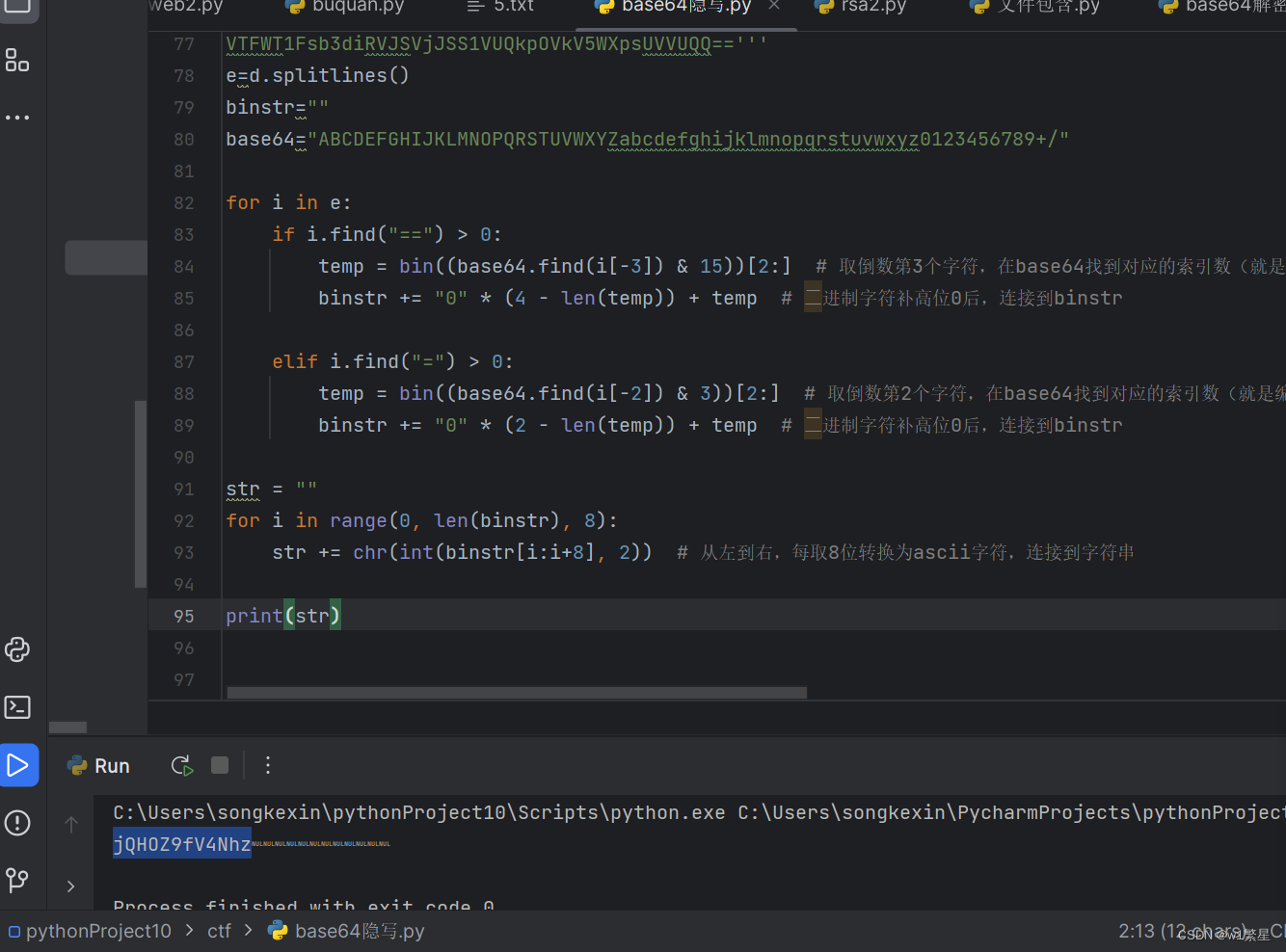Open the Git tool window icon

tap(17, 880)
